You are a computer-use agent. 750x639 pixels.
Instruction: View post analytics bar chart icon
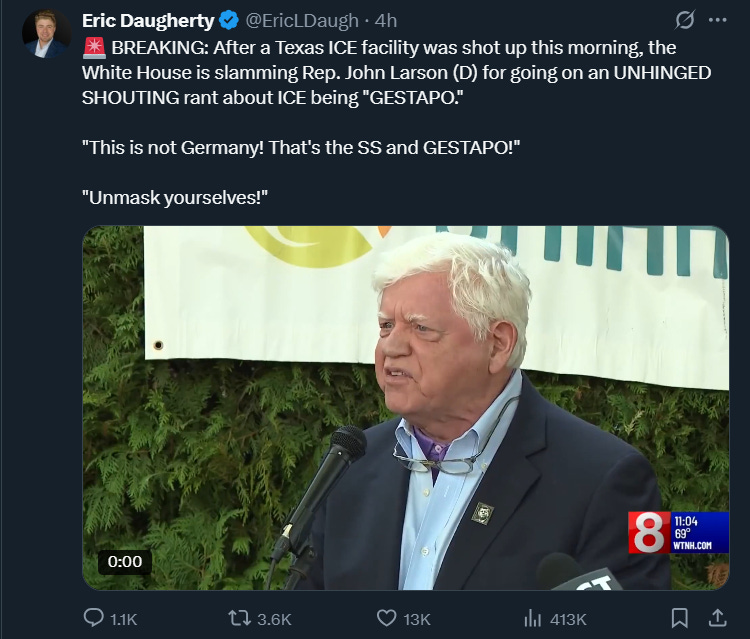pos(532,618)
